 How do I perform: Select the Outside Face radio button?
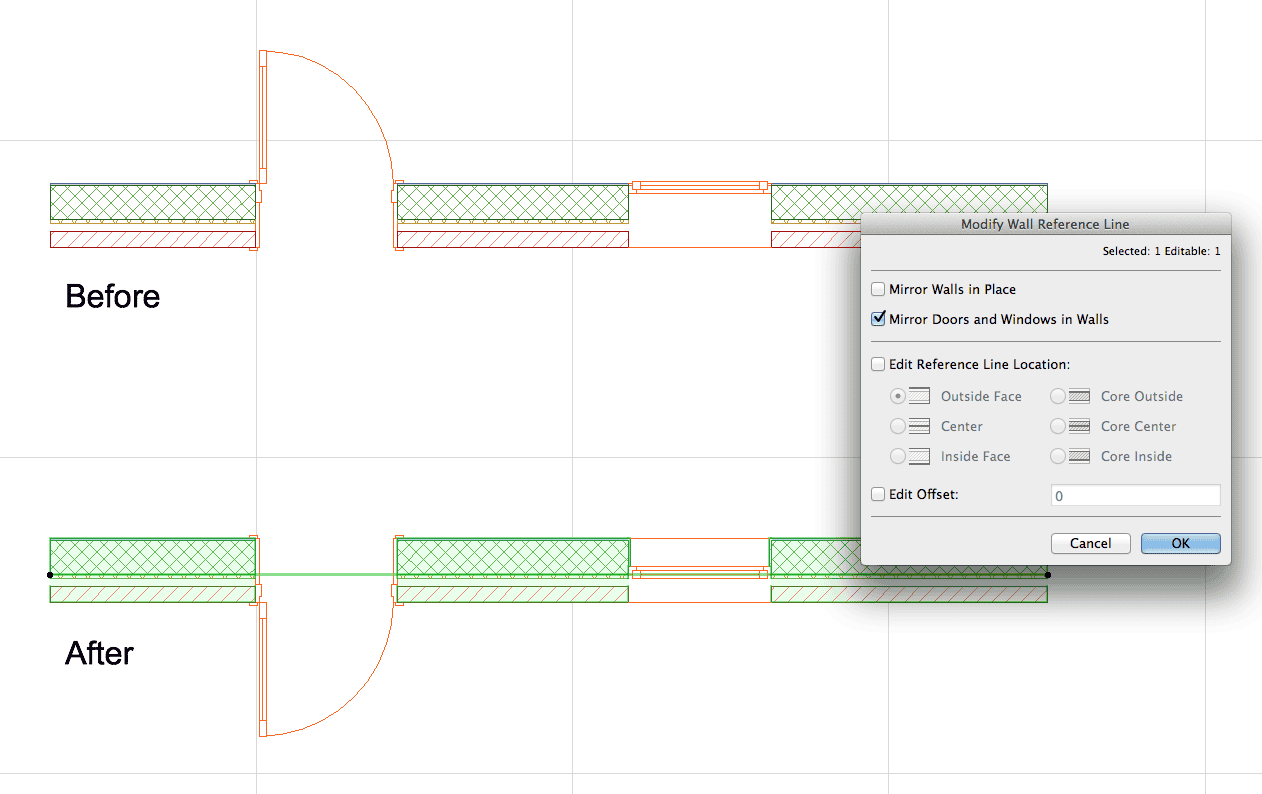pos(898,396)
